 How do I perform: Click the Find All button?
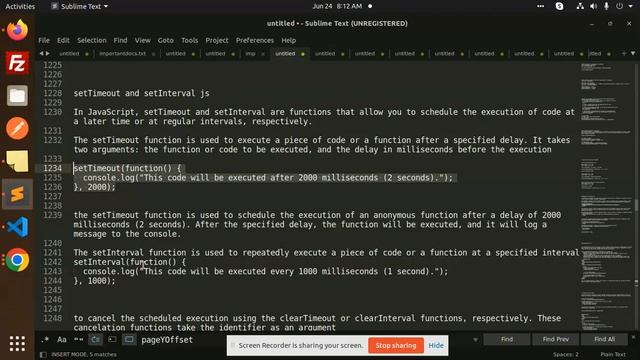604,339
